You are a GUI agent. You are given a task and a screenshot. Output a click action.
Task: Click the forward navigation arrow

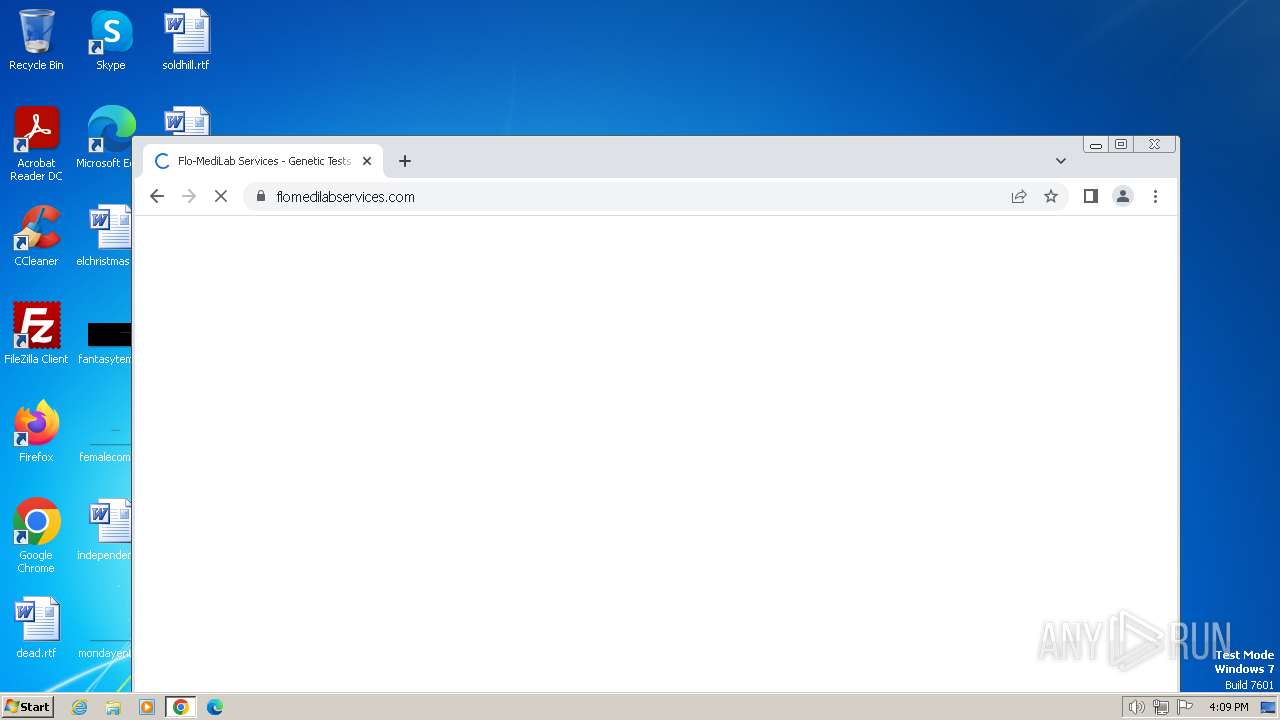[189, 197]
